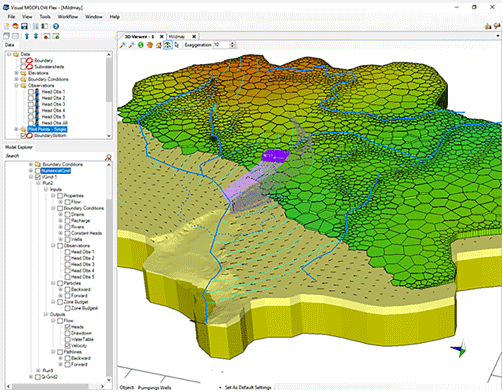Screen dimensions: 503x392
Task: Select the Data panel tab
Action: (x=10, y=45)
